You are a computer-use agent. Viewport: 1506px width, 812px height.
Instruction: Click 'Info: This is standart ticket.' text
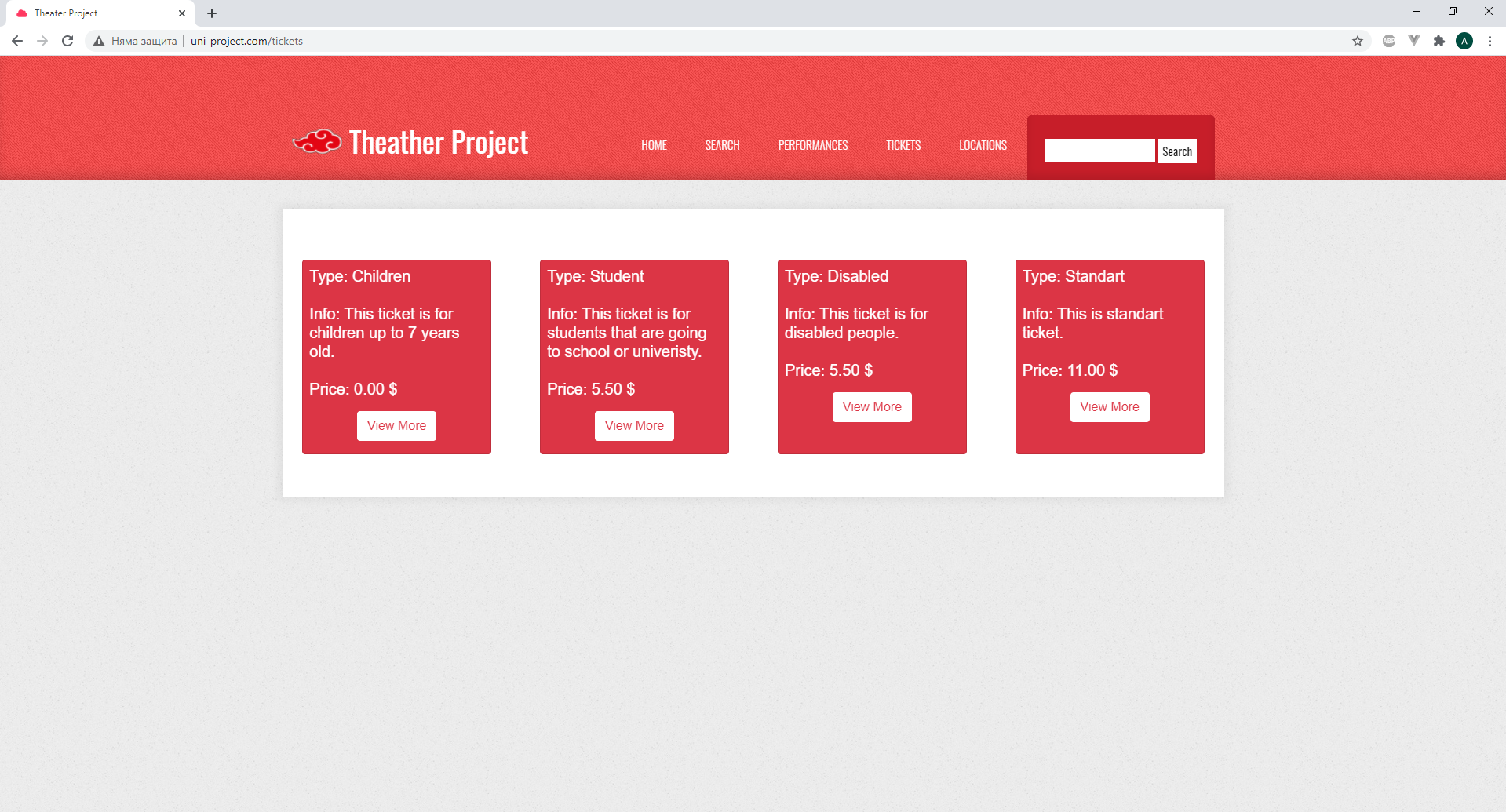point(1092,323)
